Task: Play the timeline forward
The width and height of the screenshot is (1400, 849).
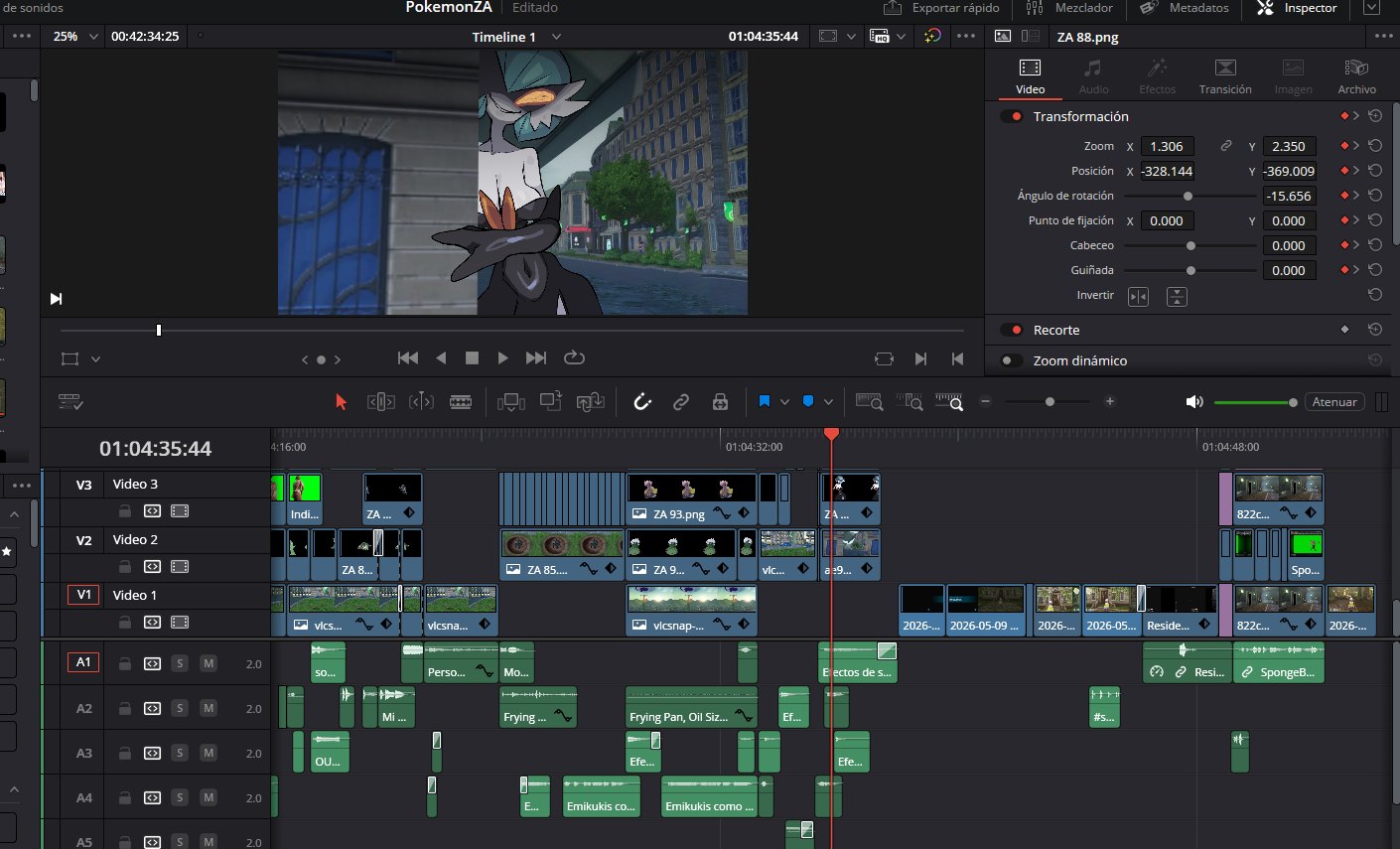Action: pos(503,357)
